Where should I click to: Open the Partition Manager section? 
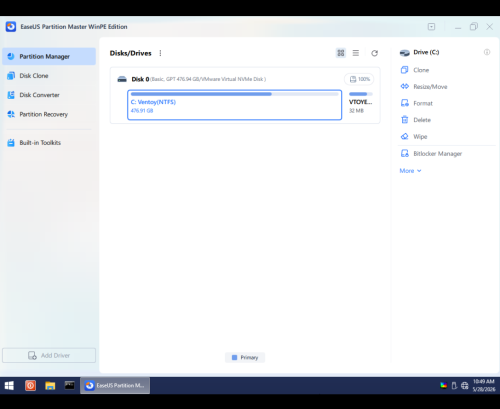[49, 56]
